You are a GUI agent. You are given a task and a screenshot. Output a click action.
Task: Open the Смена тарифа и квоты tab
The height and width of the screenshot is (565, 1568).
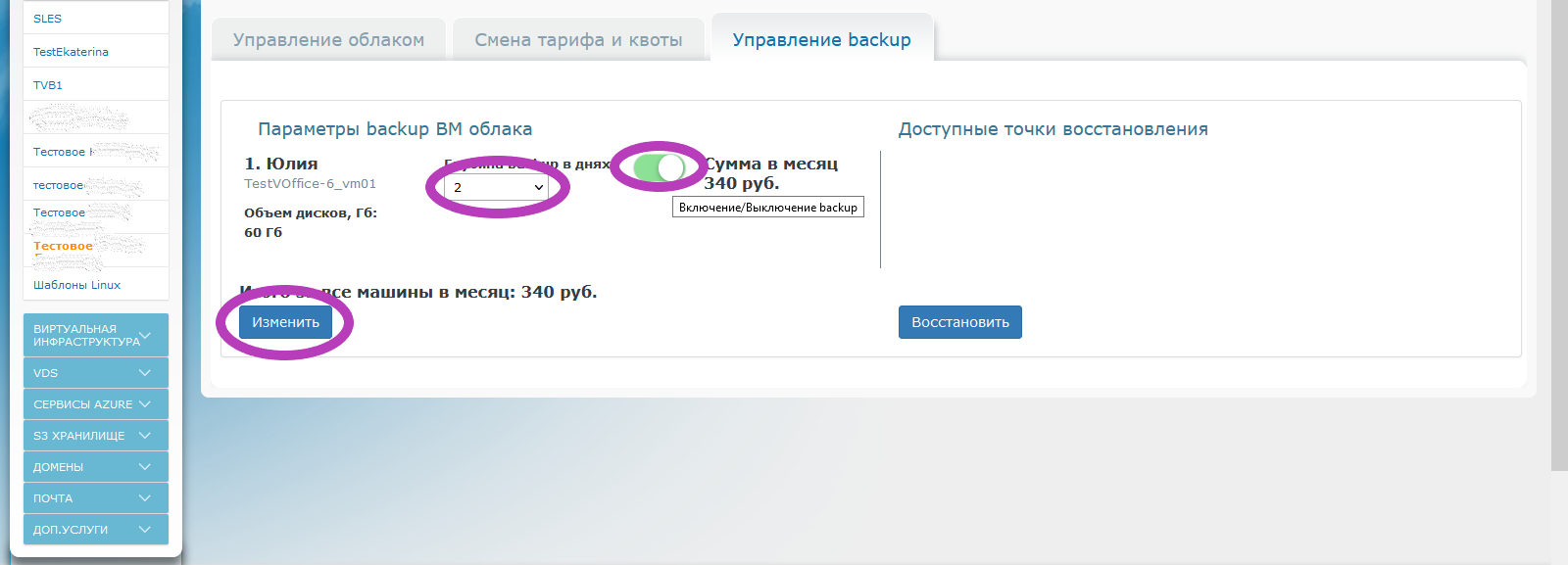point(578,40)
